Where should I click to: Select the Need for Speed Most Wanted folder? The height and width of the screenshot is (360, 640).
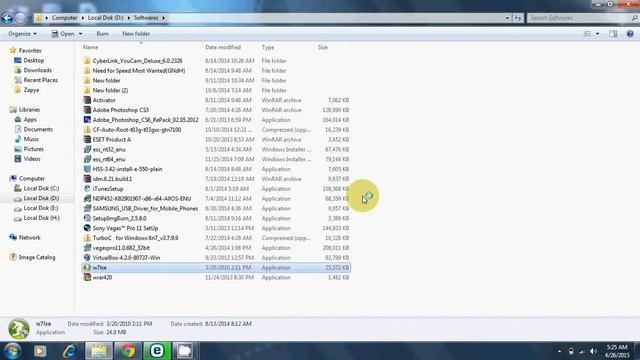(139, 71)
